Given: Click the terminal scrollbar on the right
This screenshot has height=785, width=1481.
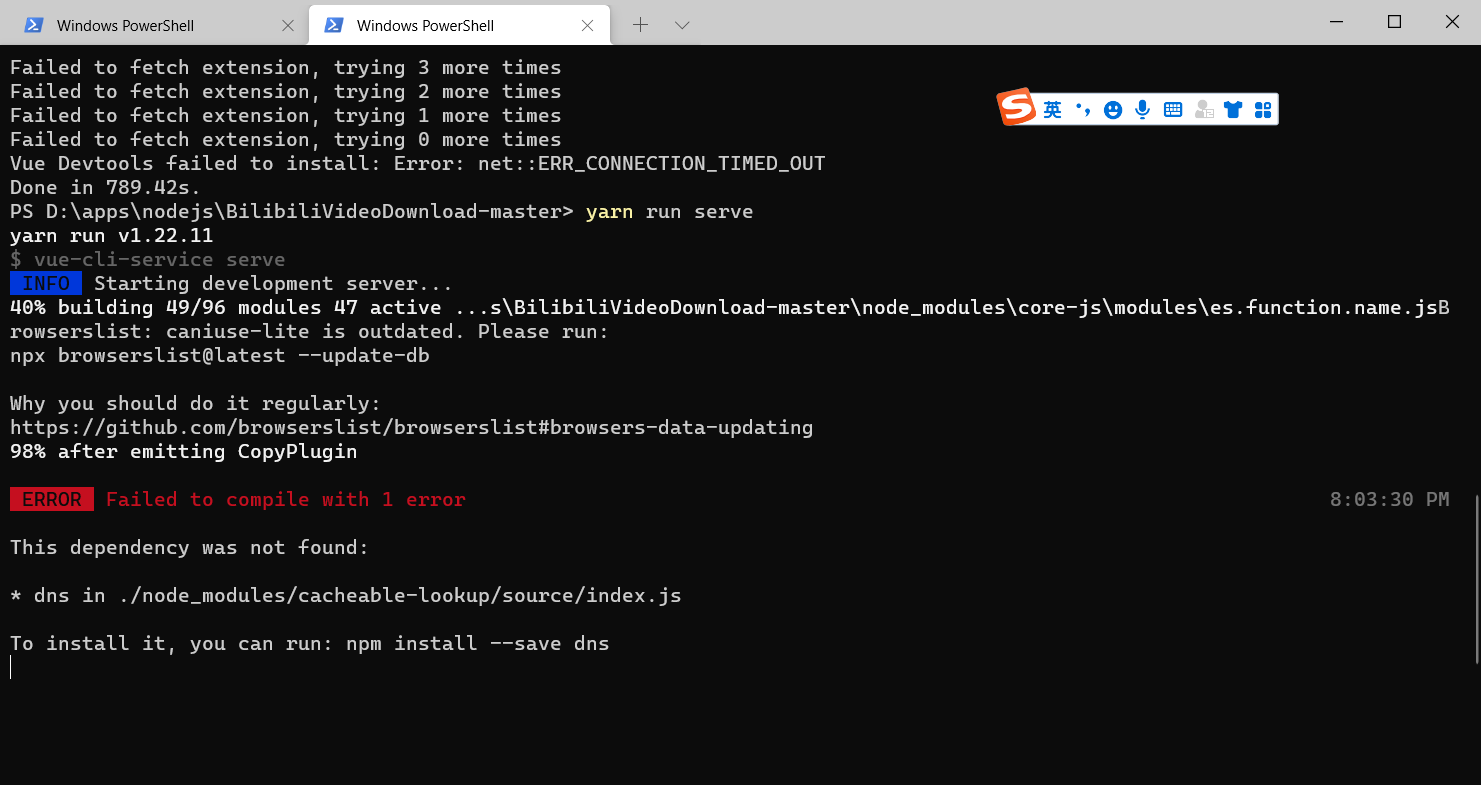Looking at the screenshot, I should 1474,550.
